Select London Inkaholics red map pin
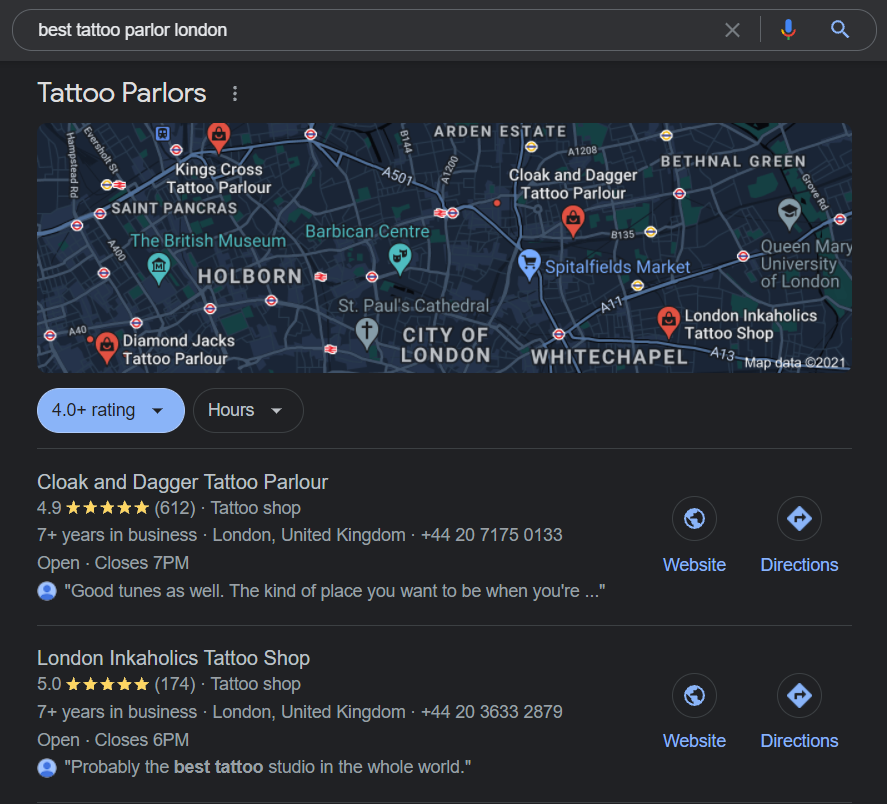 pos(669,323)
